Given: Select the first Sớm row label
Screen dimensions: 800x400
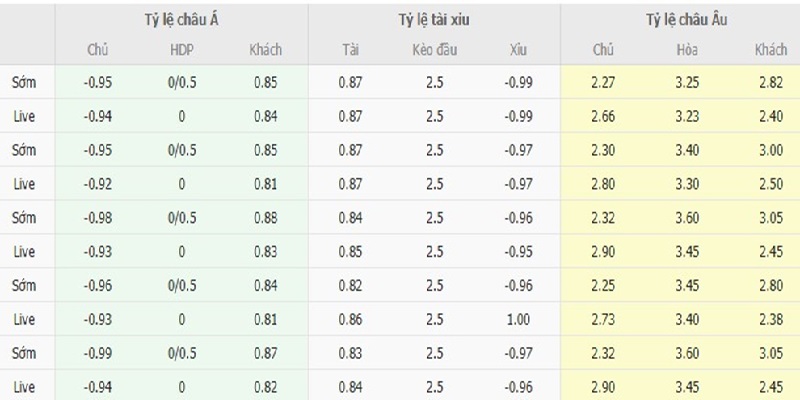Looking at the screenshot, I should tap(24, 82).
